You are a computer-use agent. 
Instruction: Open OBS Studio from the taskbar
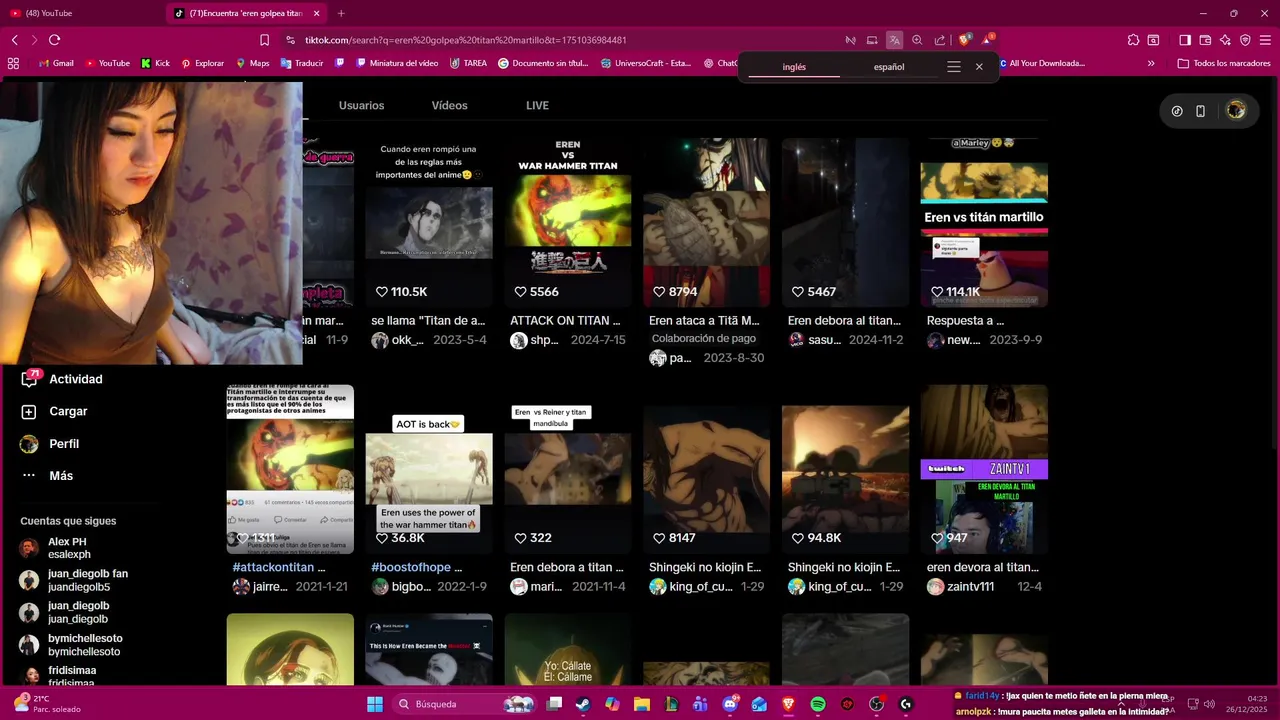point(877,704)
